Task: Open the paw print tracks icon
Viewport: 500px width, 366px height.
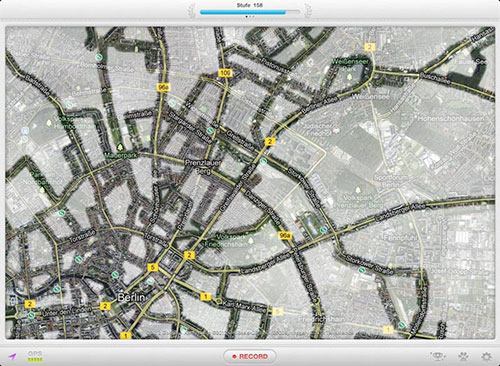Action: (x=463, y=357)
